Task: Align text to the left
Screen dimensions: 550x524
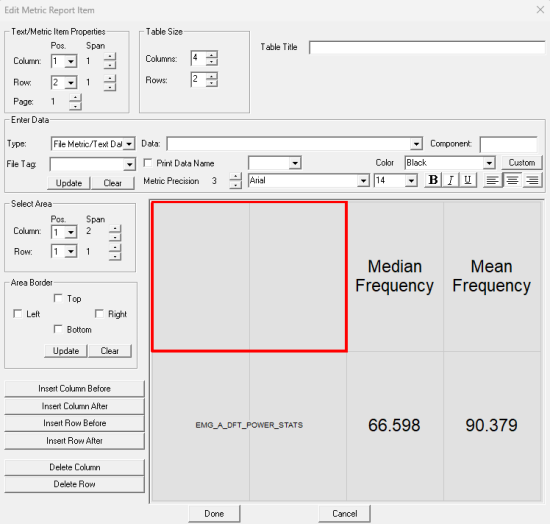Action: (492, 180)
